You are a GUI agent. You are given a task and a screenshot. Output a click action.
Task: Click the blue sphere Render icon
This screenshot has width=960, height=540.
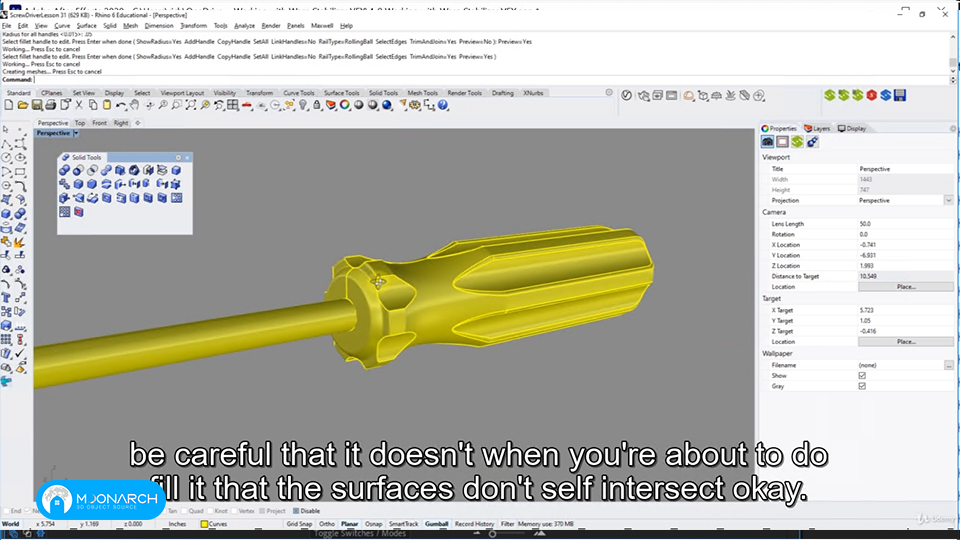coord(387,105)
